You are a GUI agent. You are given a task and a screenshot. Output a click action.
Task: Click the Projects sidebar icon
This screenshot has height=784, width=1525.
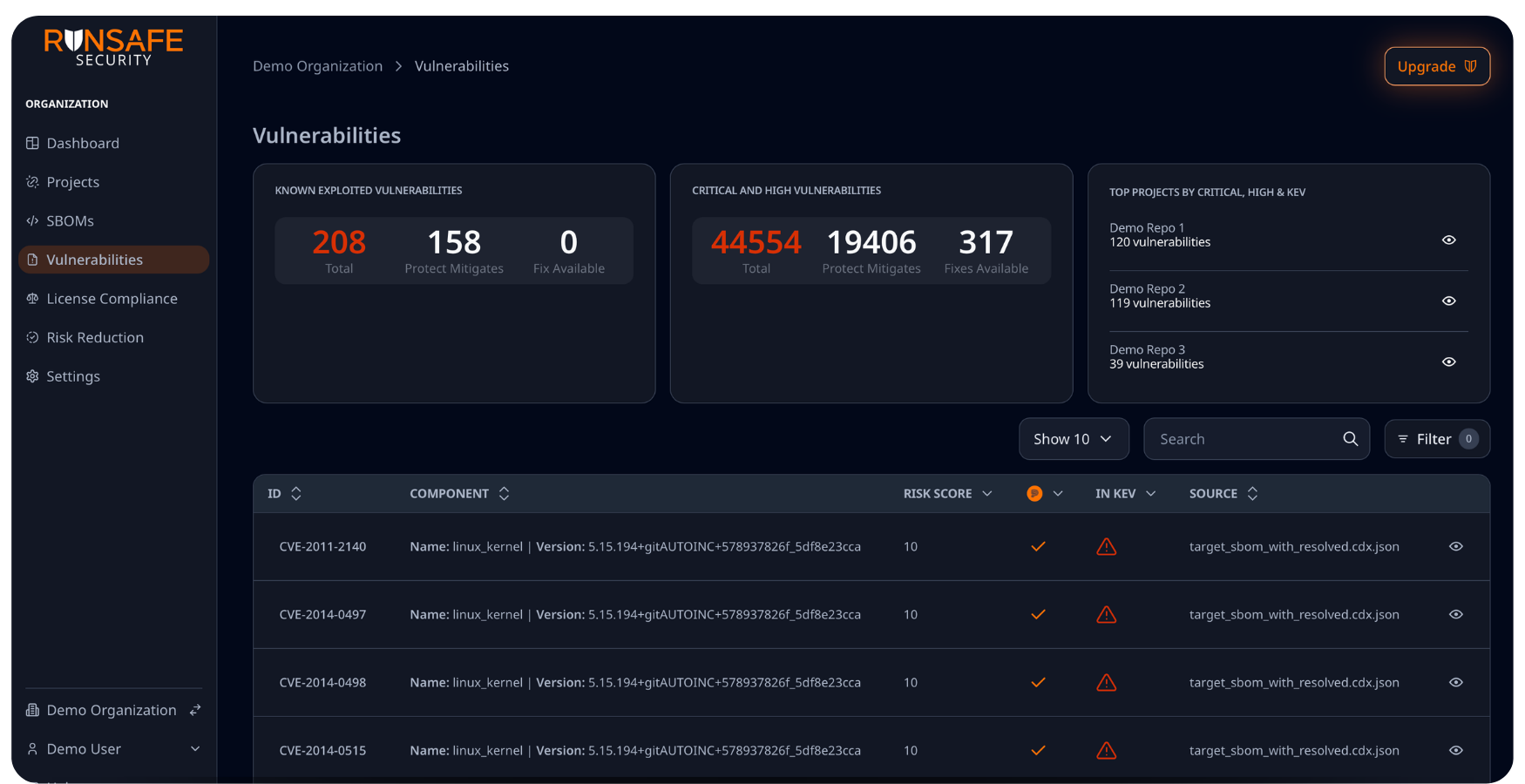[x=32, y=182]
